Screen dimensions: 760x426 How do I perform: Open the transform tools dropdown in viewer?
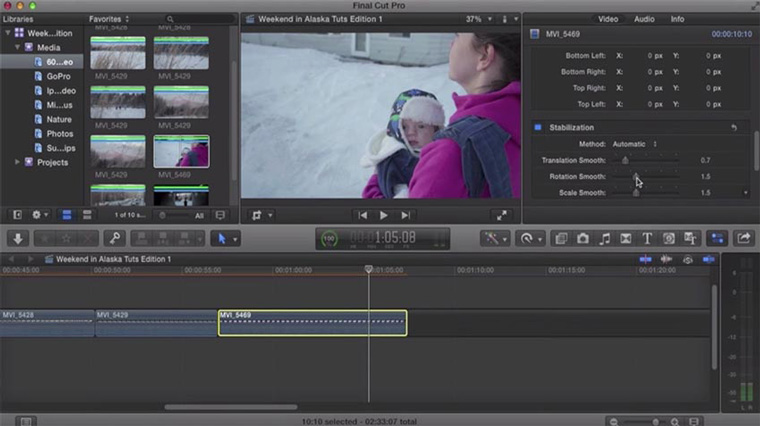[270, 215]
